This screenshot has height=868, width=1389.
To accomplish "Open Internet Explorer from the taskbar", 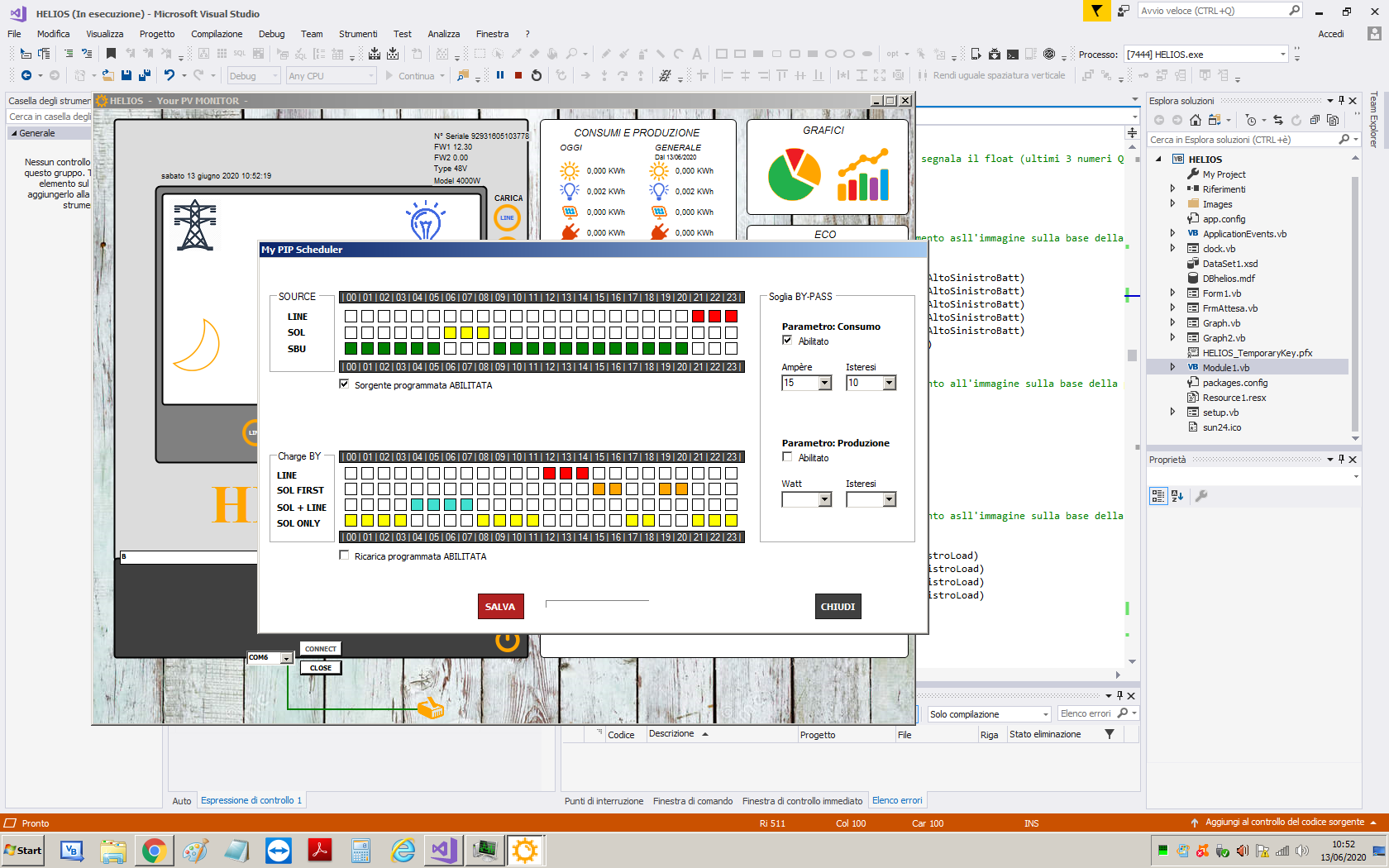I will (x=403, y=851).
